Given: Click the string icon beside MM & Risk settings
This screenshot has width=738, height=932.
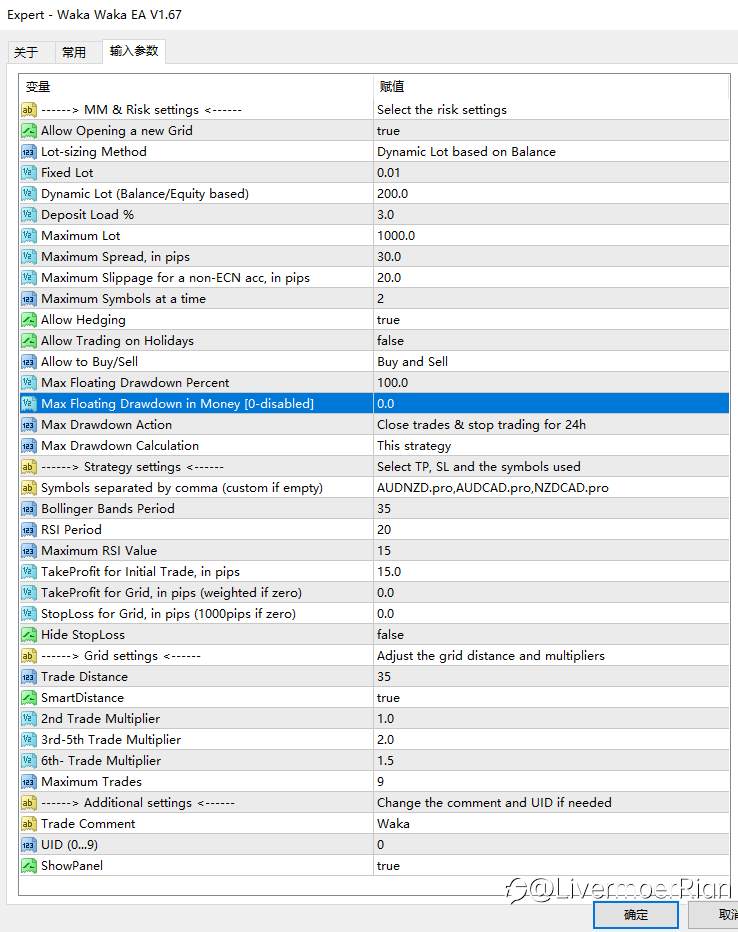Looking at the screenshot, I should [x=29, y=110].
